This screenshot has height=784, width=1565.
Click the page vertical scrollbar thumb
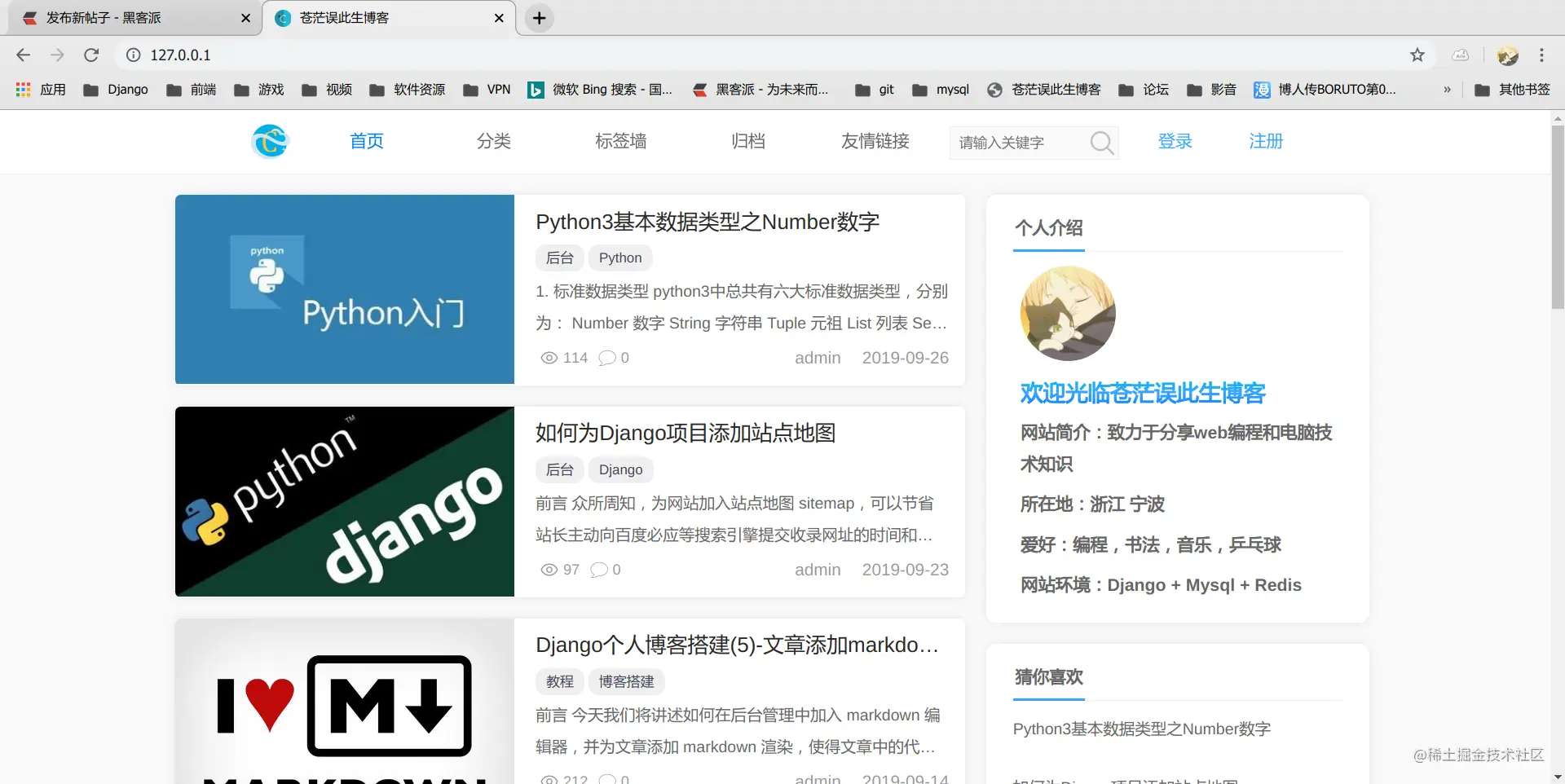[1558, 216]
